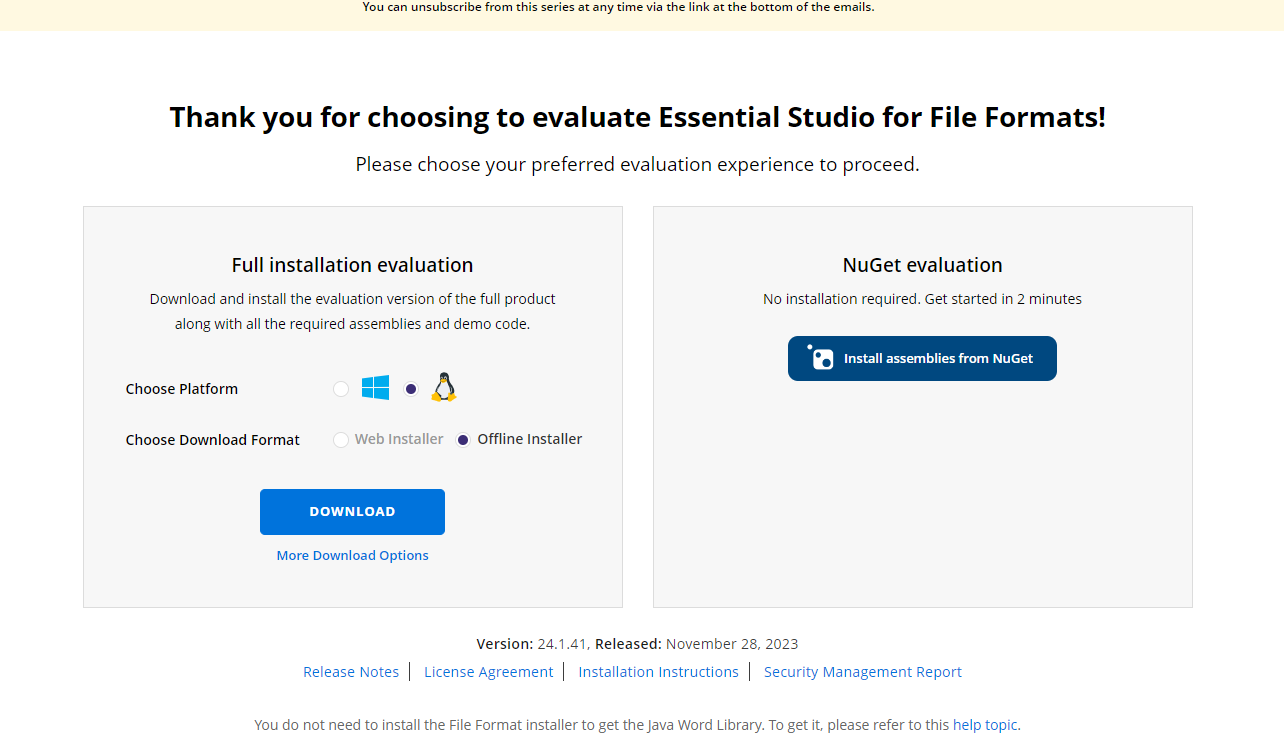Open More Download Options
Image resolution: width=1284 pixels, height=739 pixels.
(352, 555)
